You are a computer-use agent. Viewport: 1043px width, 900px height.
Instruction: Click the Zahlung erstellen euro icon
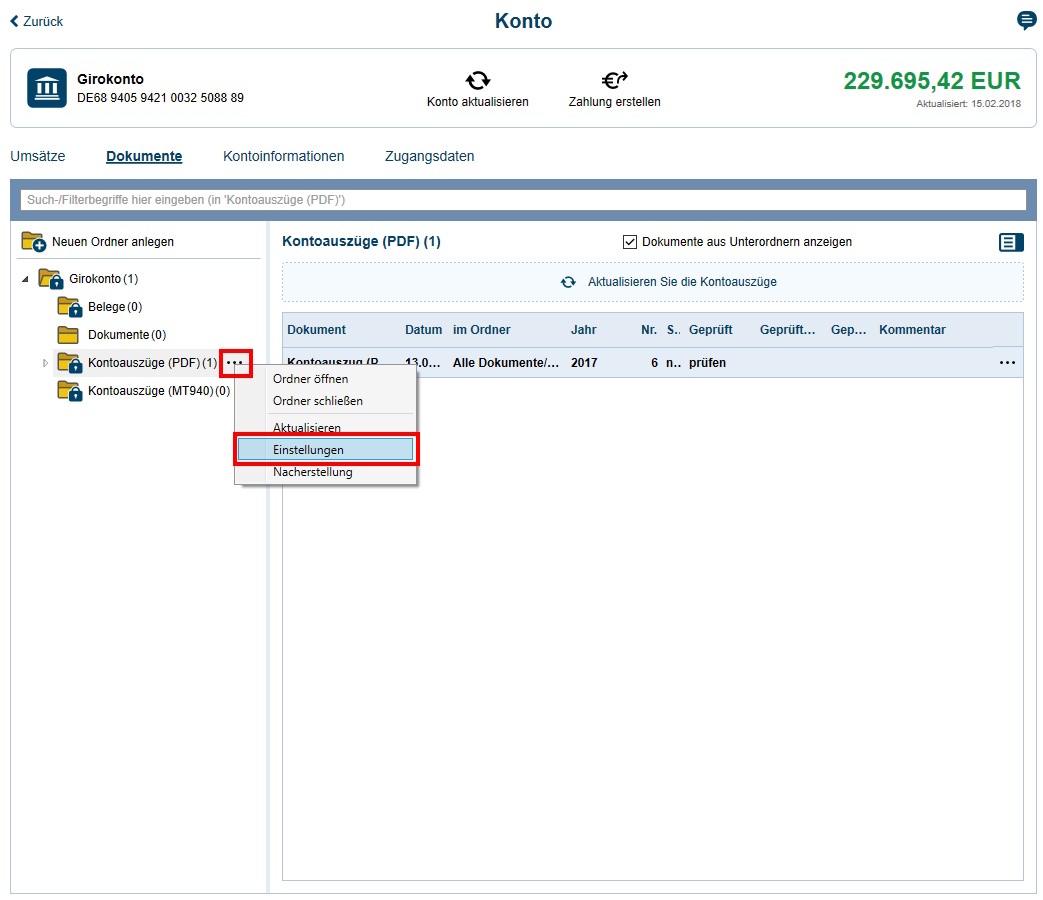[x=614, y=81]
